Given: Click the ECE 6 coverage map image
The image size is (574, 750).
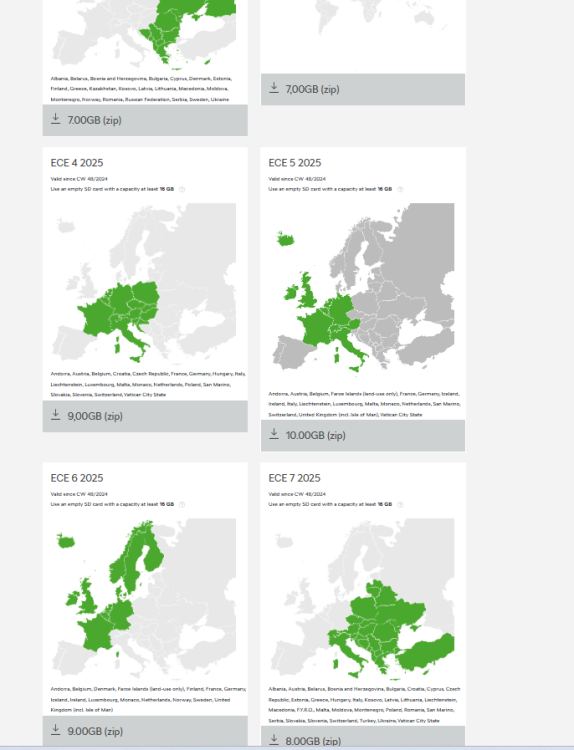Looking at the screenshot, I should [144, 598].
